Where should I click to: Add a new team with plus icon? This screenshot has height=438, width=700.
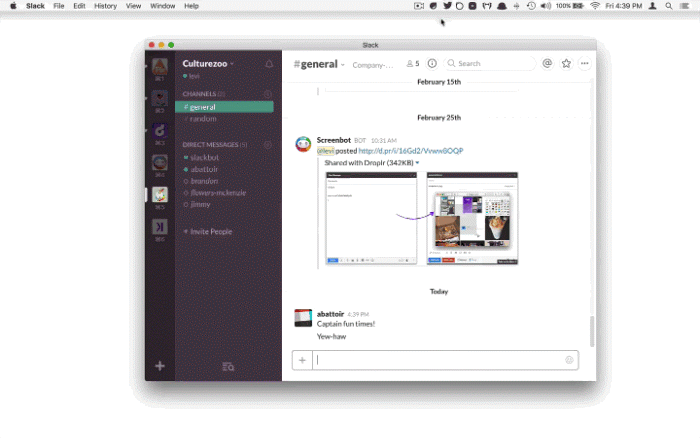click(160, 366)
